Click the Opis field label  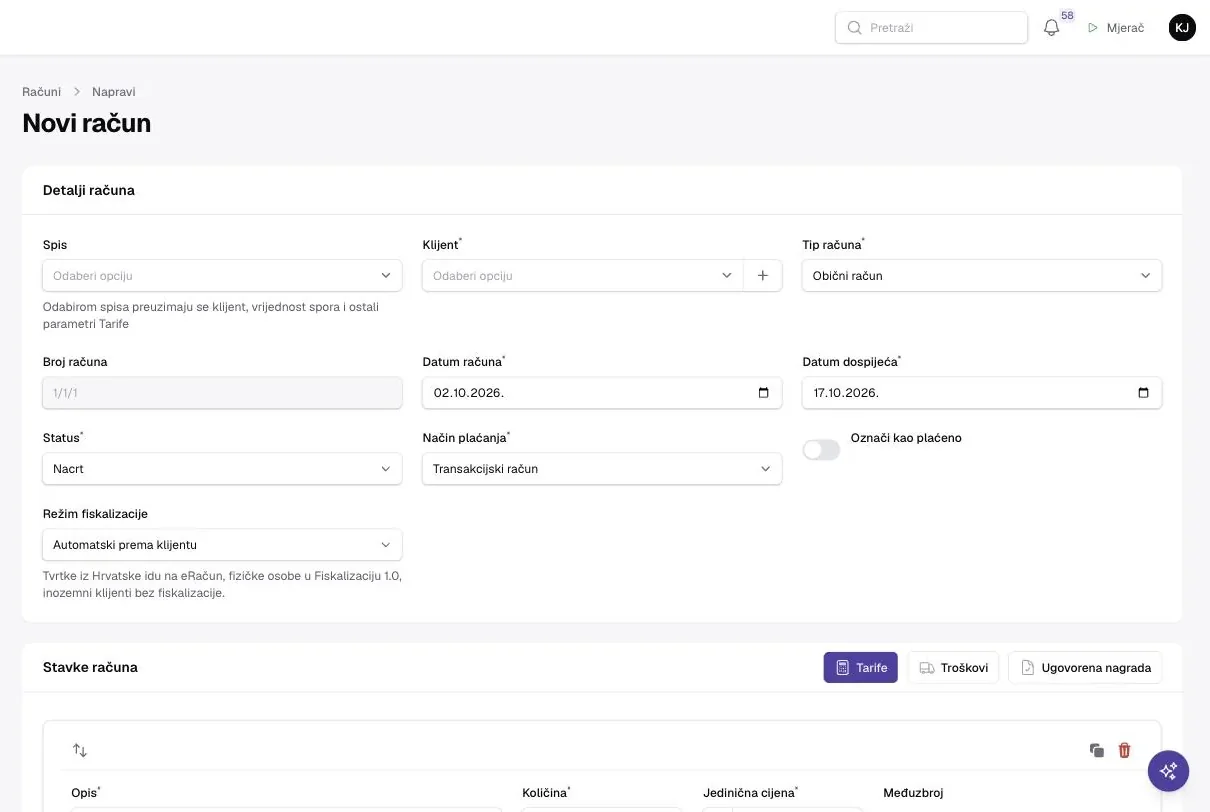pyautogui.click(x=85, y=793)
